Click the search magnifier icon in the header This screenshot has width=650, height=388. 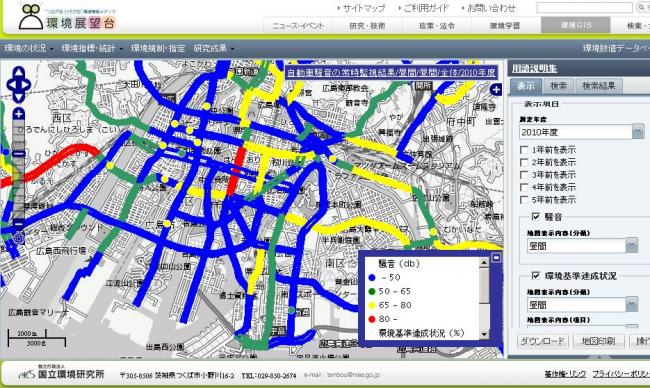click(x=642, y=7)
